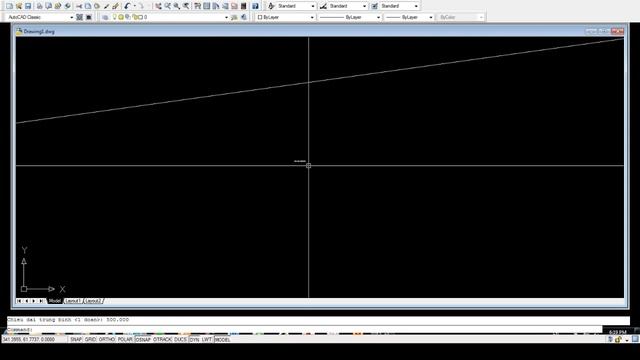640x360 pixels.
Task: Click the Workspace Settings icon
Action: click(x=80, y=17)
